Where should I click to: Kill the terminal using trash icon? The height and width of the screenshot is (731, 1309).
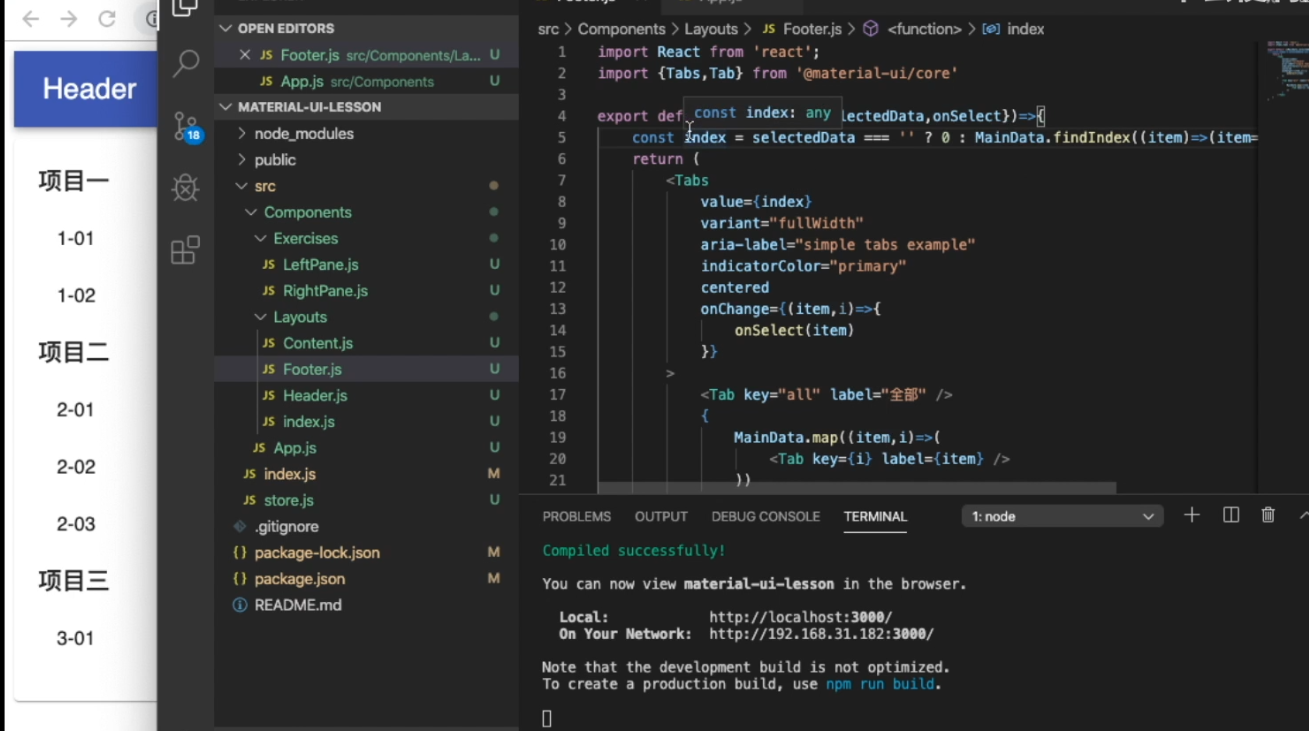tap(1268, 515)
